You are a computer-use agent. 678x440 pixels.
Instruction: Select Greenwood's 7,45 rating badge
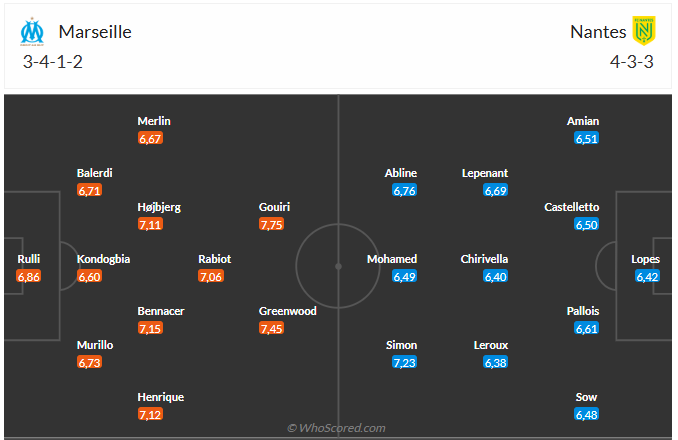click(x=271, y=328)
